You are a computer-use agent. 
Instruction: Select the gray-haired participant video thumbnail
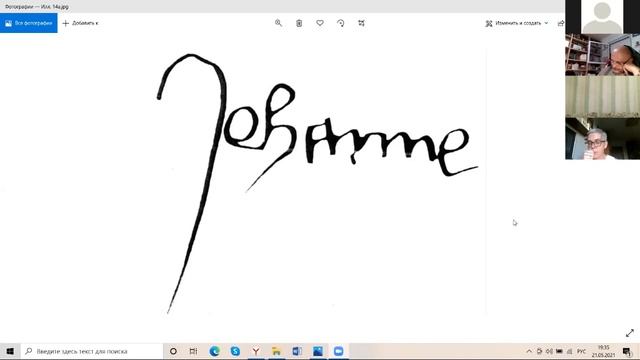pos(602,139)
